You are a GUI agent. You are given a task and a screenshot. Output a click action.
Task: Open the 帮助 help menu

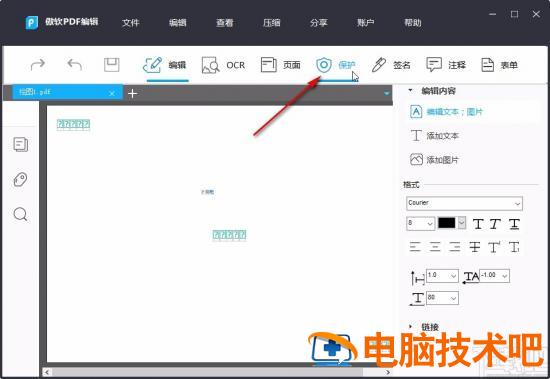[x=412, y=23]
